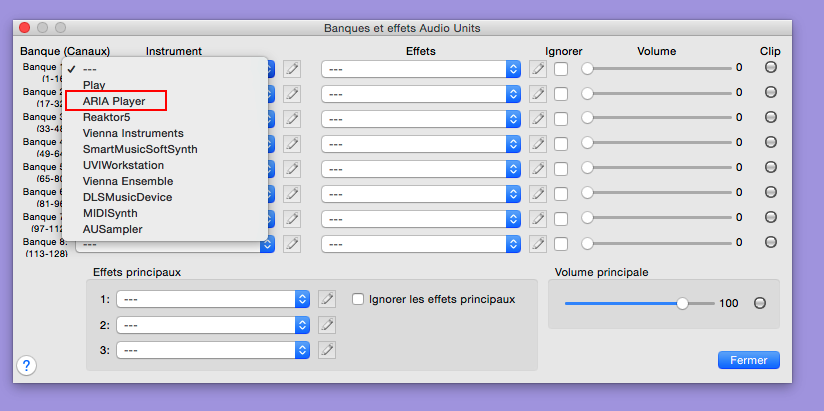
Task: Click clip indicator next to Volume principale slider
Action: (x=760, y=303)
